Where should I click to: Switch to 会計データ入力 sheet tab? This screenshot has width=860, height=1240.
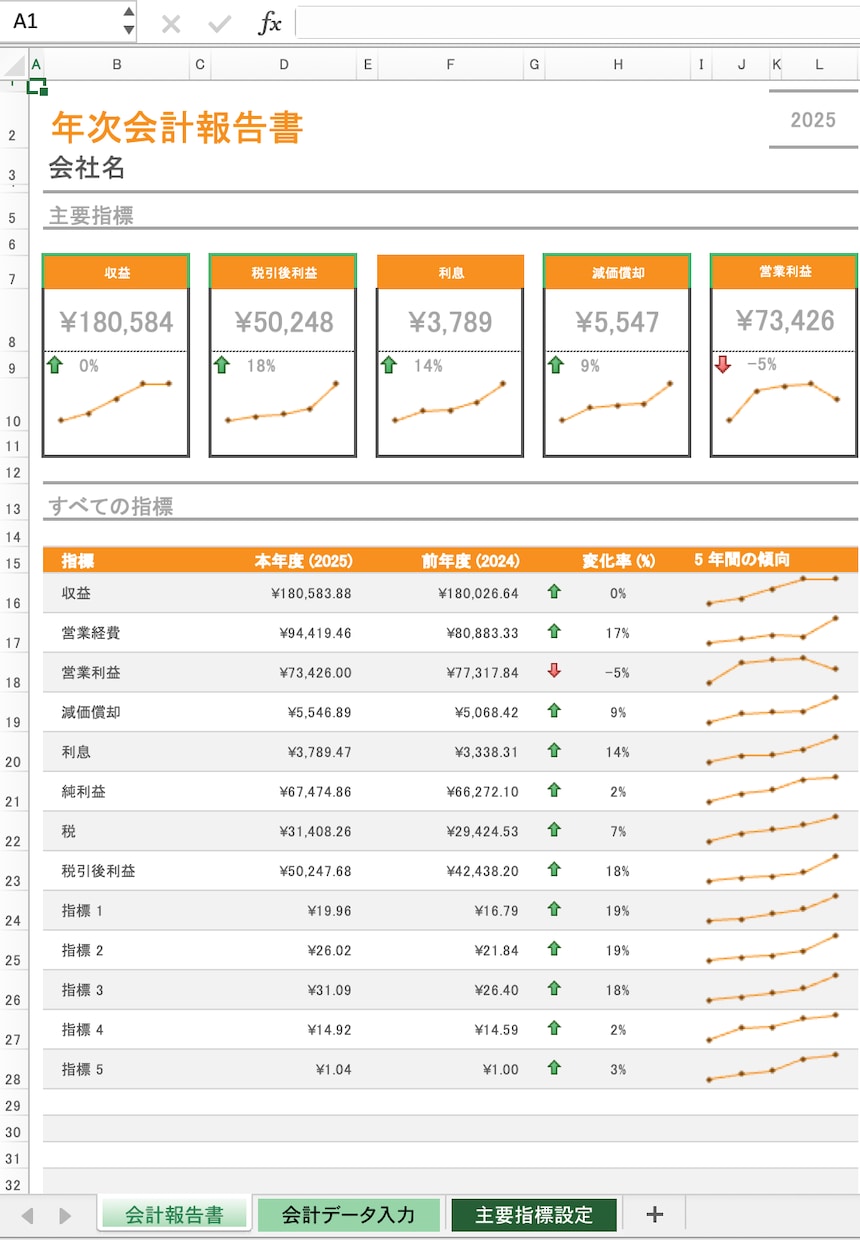348,1215
